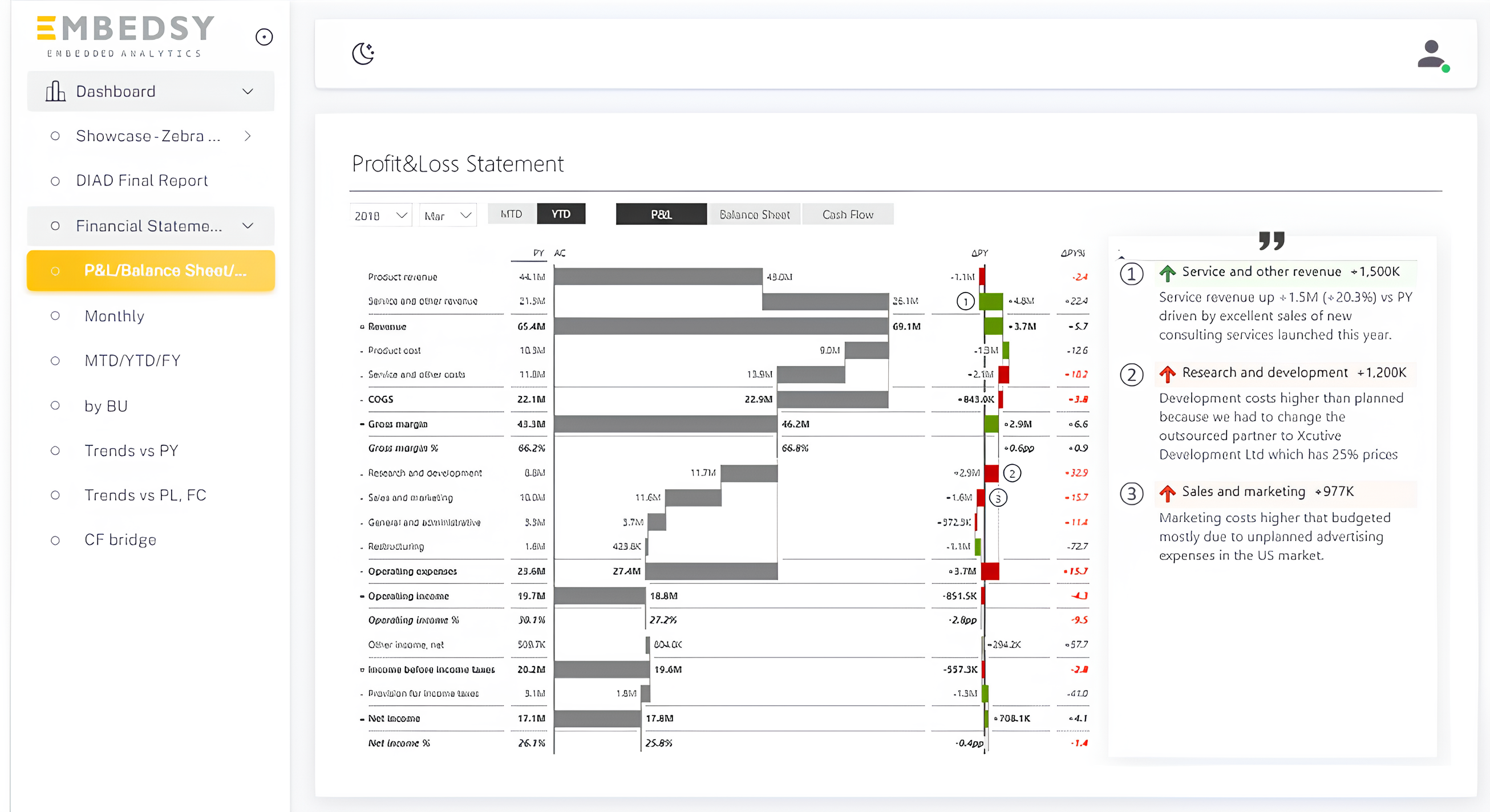
Task: Open the DIAD Final Report link
Action: (x=141, y=181)
